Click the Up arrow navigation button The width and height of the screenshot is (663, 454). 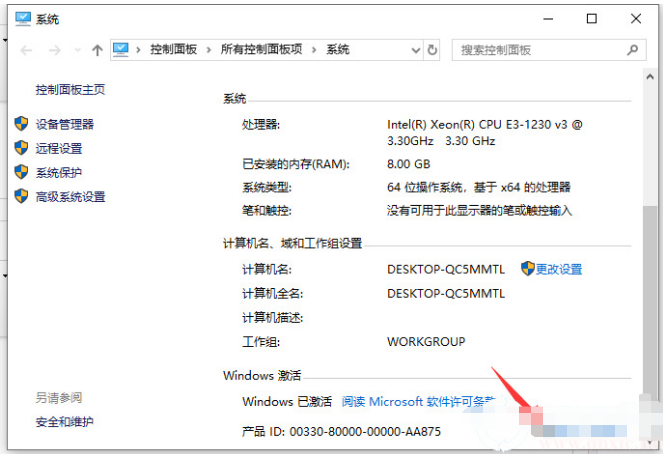97,49
